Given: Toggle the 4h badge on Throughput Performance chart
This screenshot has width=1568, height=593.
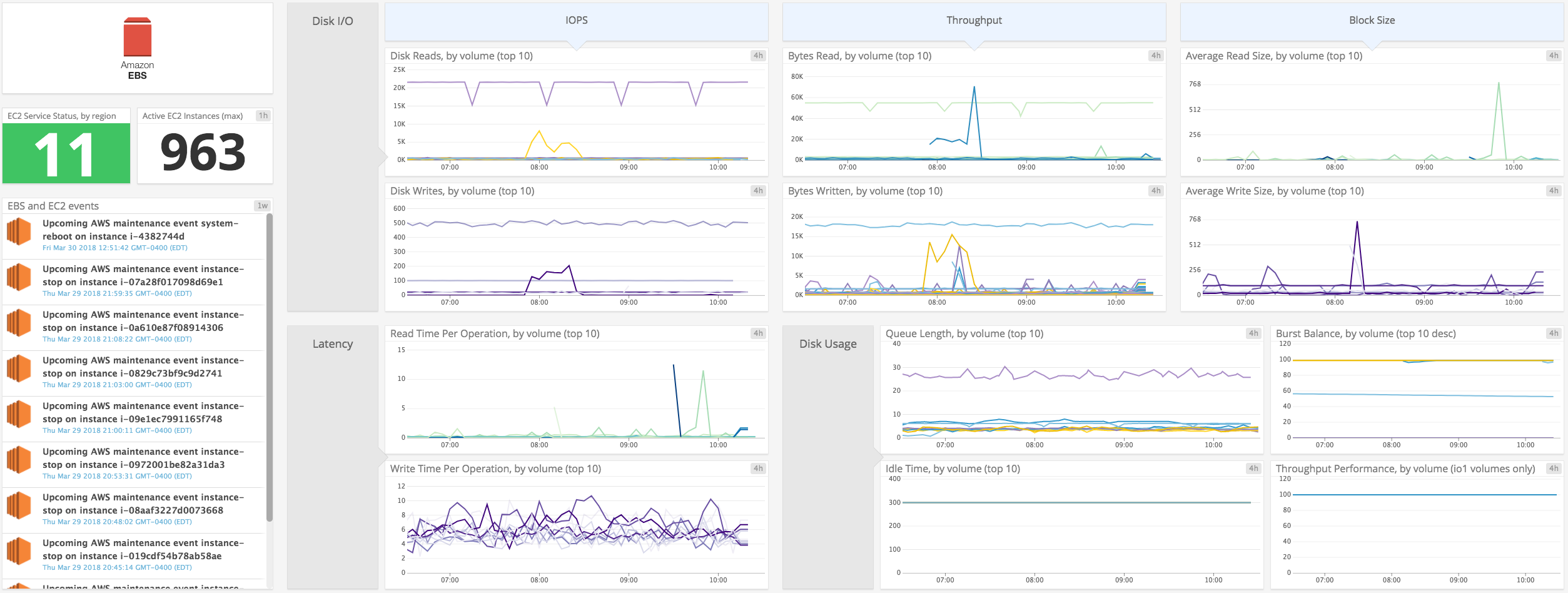Looking at the screenshot, I should tap(1554, 467).
